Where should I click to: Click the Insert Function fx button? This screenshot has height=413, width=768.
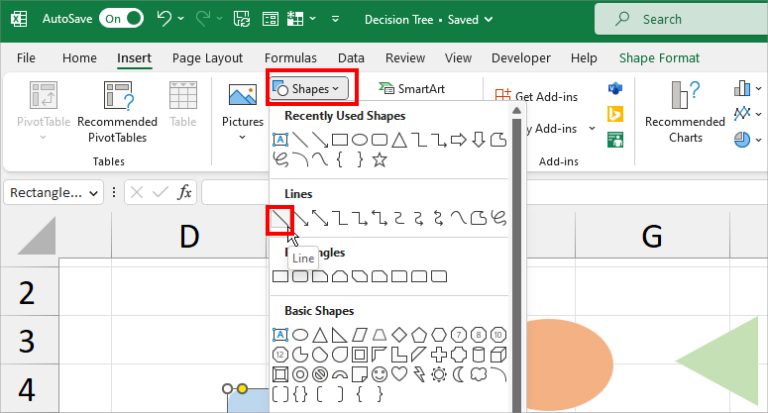click(x=185, y=193)
